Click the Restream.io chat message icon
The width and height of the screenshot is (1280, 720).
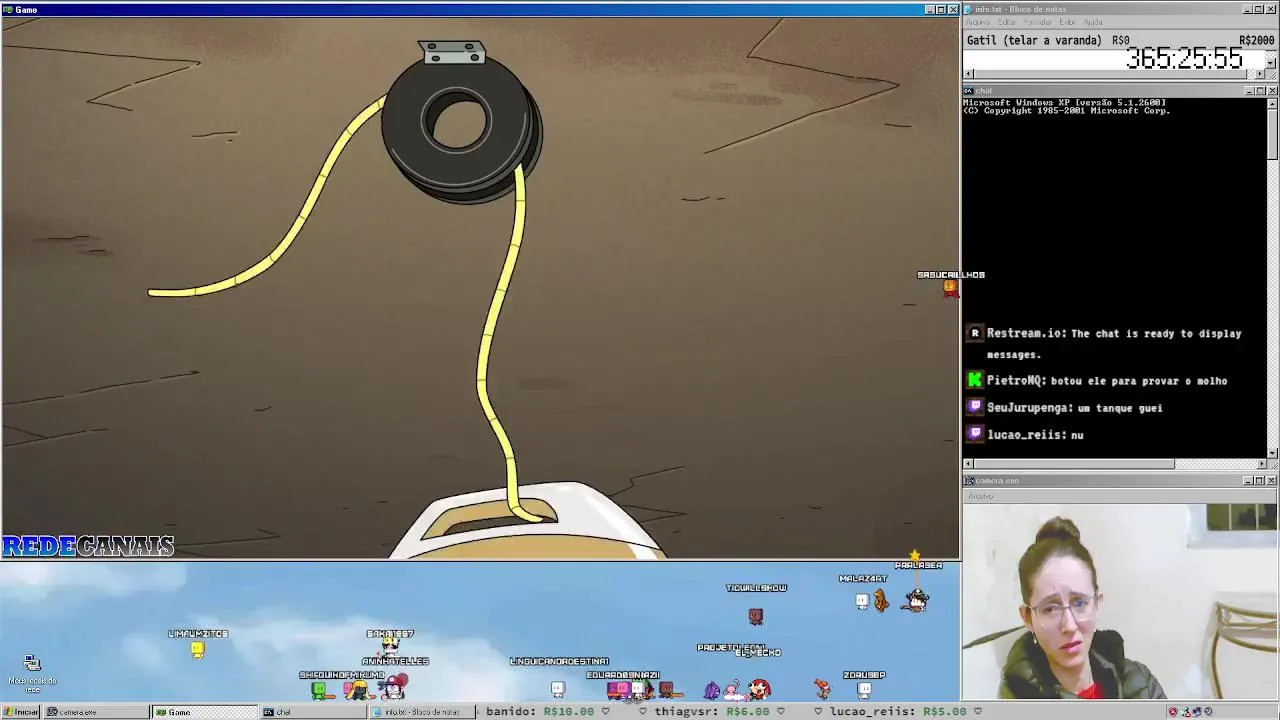point(975,333)
